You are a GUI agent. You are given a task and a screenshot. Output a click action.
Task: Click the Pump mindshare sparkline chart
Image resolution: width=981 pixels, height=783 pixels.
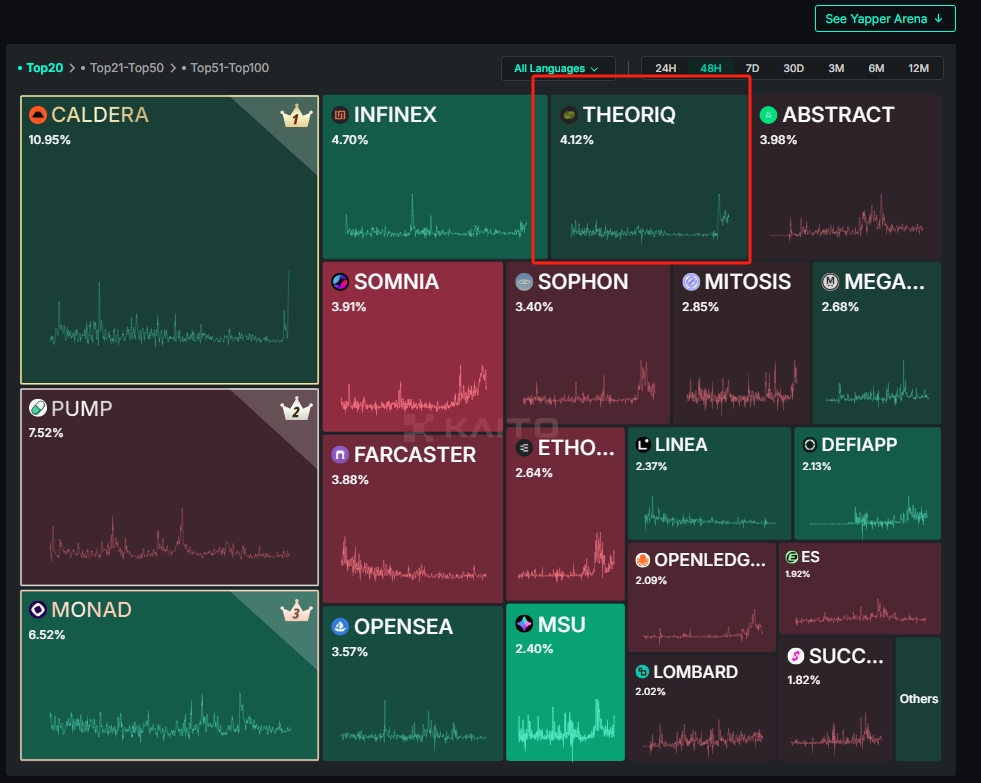(x=170, y=535)
